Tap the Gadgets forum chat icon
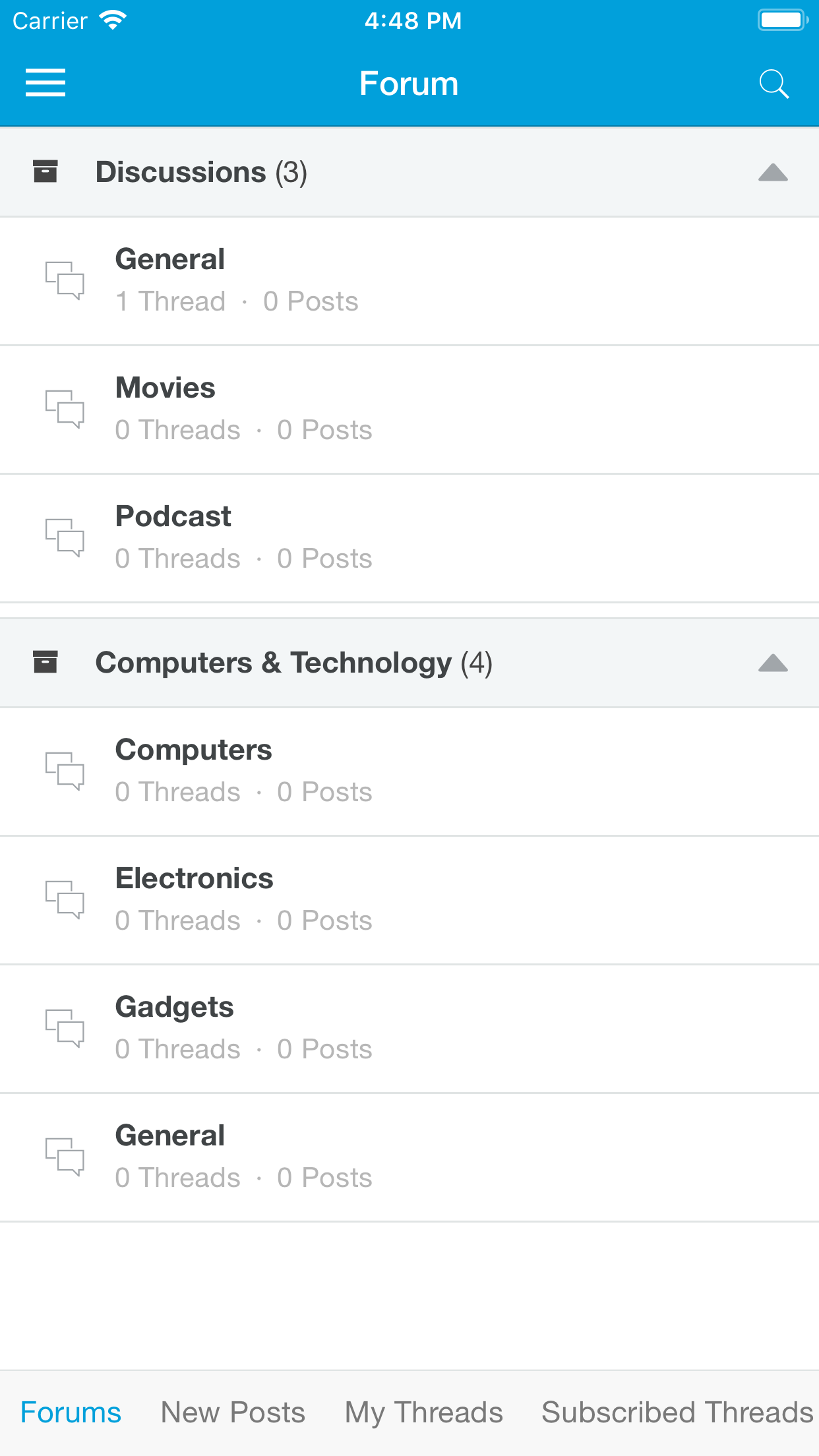The image size is (819, 1456). click(65, 1028)
